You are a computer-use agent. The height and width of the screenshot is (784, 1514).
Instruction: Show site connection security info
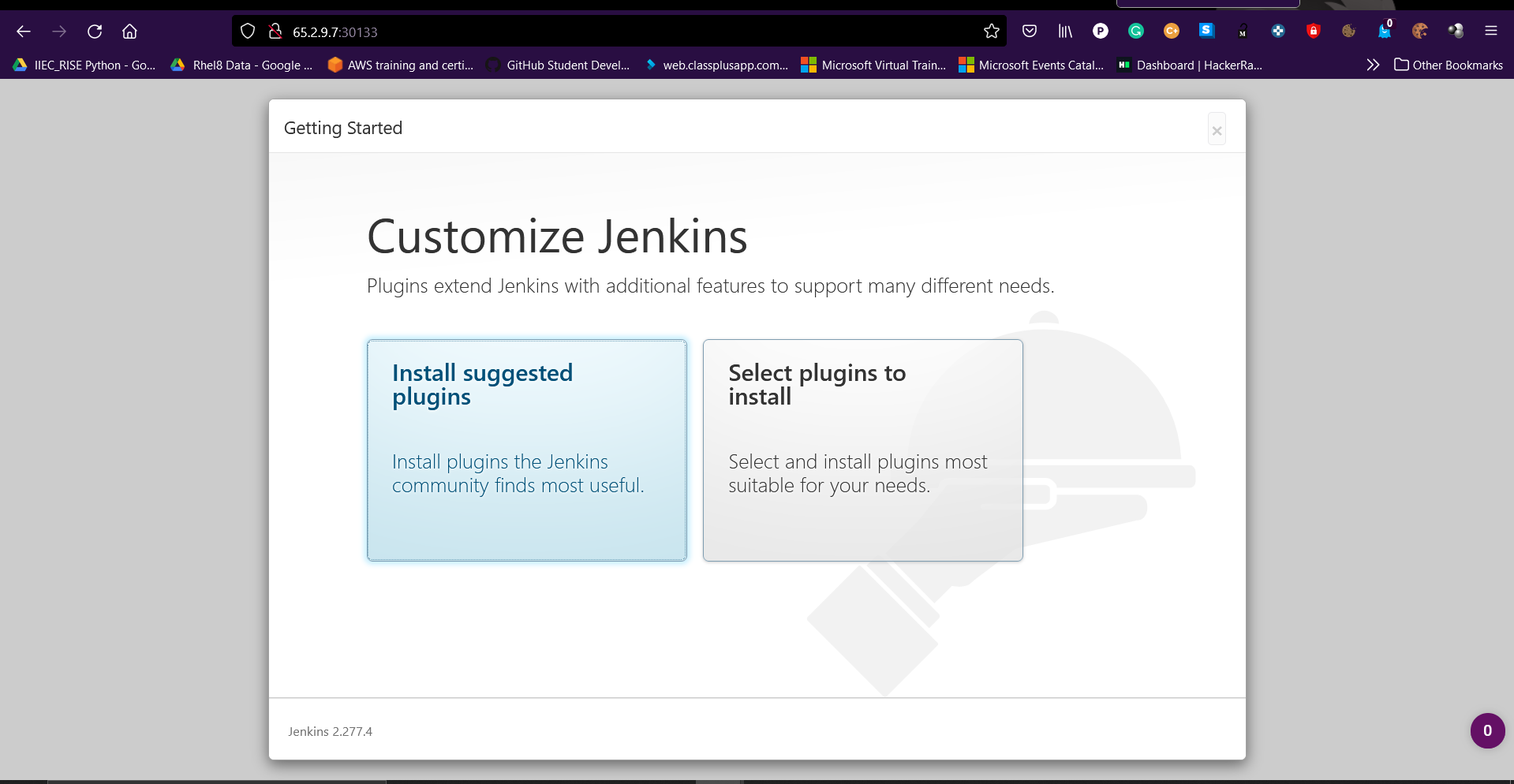pyautogui.click(x=275, y=32)
